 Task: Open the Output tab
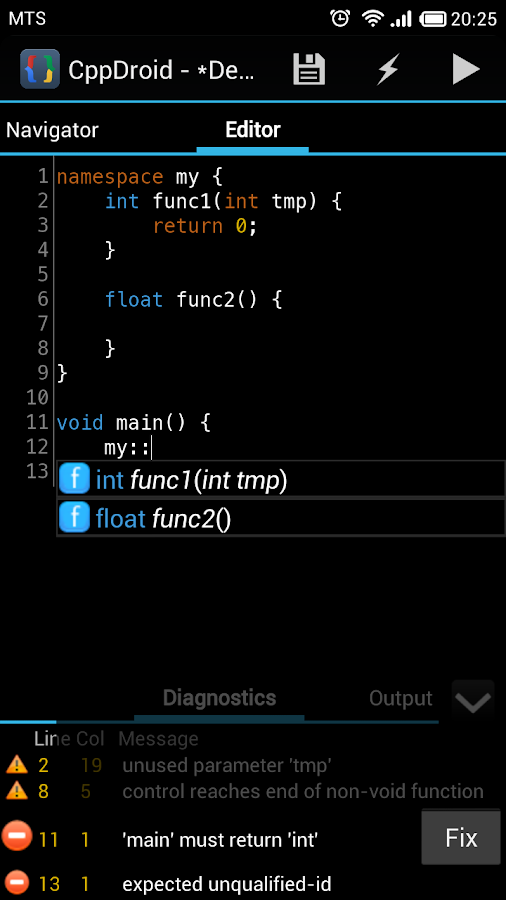(400, 699)
